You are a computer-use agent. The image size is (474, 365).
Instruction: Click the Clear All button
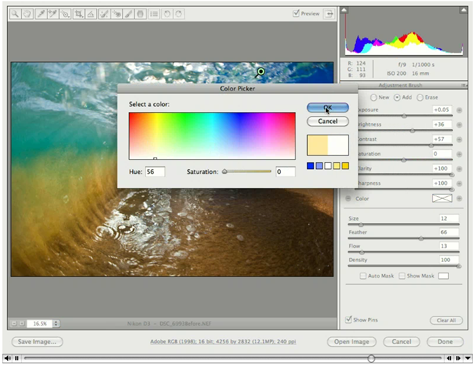coord(446,320)
